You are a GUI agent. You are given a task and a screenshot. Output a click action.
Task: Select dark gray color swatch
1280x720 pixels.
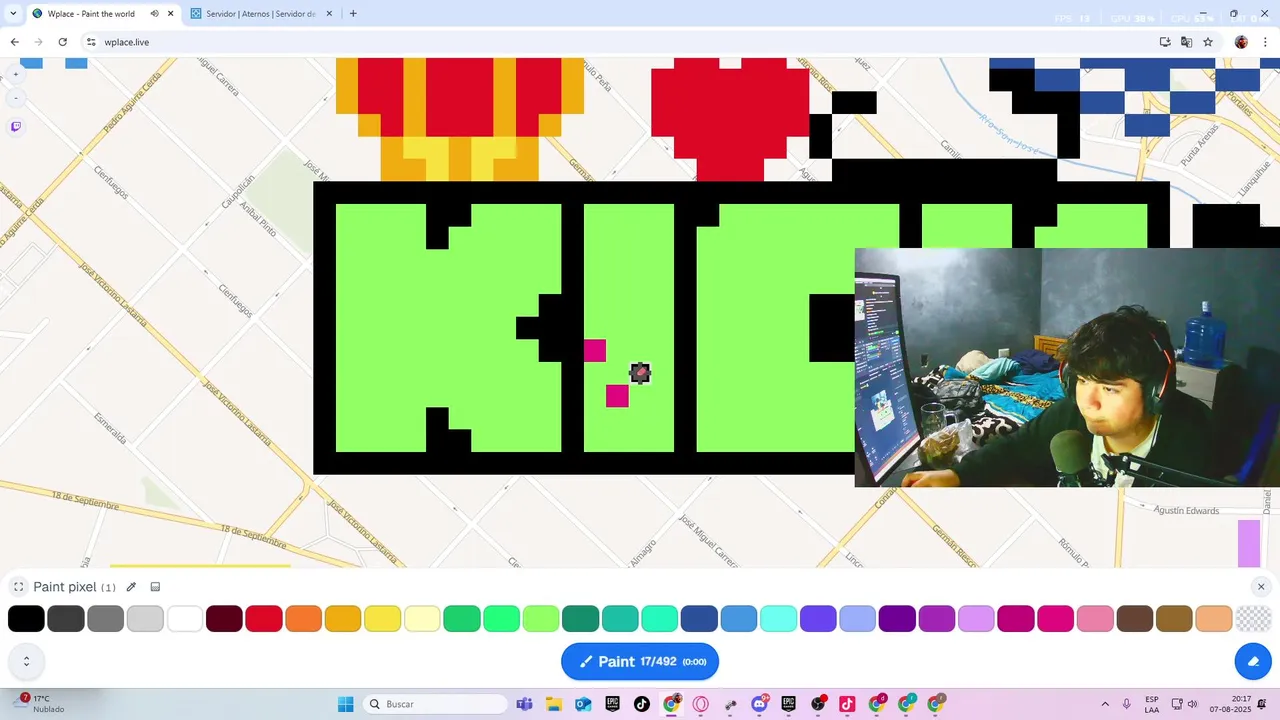point(66,619)
